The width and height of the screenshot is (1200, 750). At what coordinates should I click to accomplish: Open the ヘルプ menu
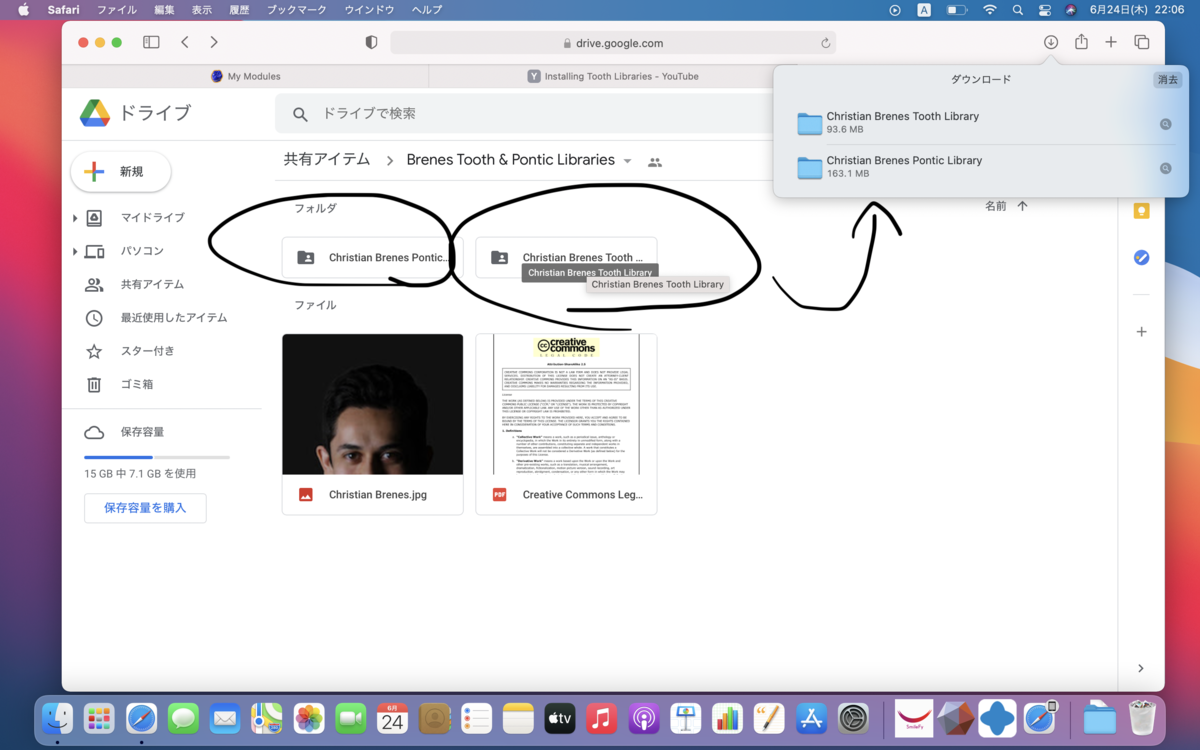[427, 10]
